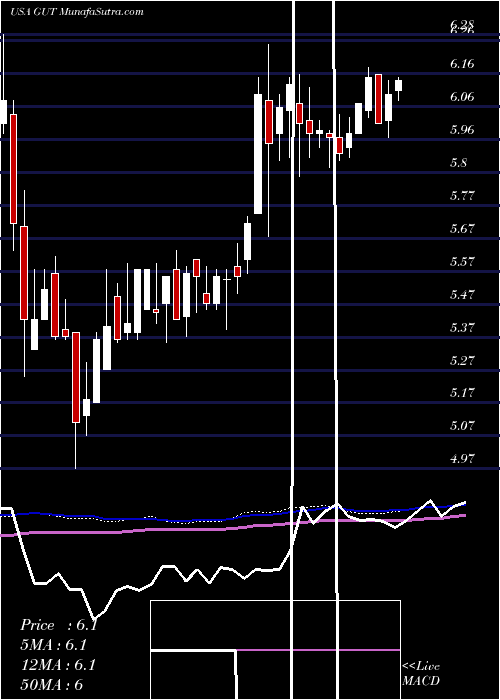Click the 5.37 price axis label
Image resolution: width=500 pixels, height=700 pixels.
tap(462, 328)
